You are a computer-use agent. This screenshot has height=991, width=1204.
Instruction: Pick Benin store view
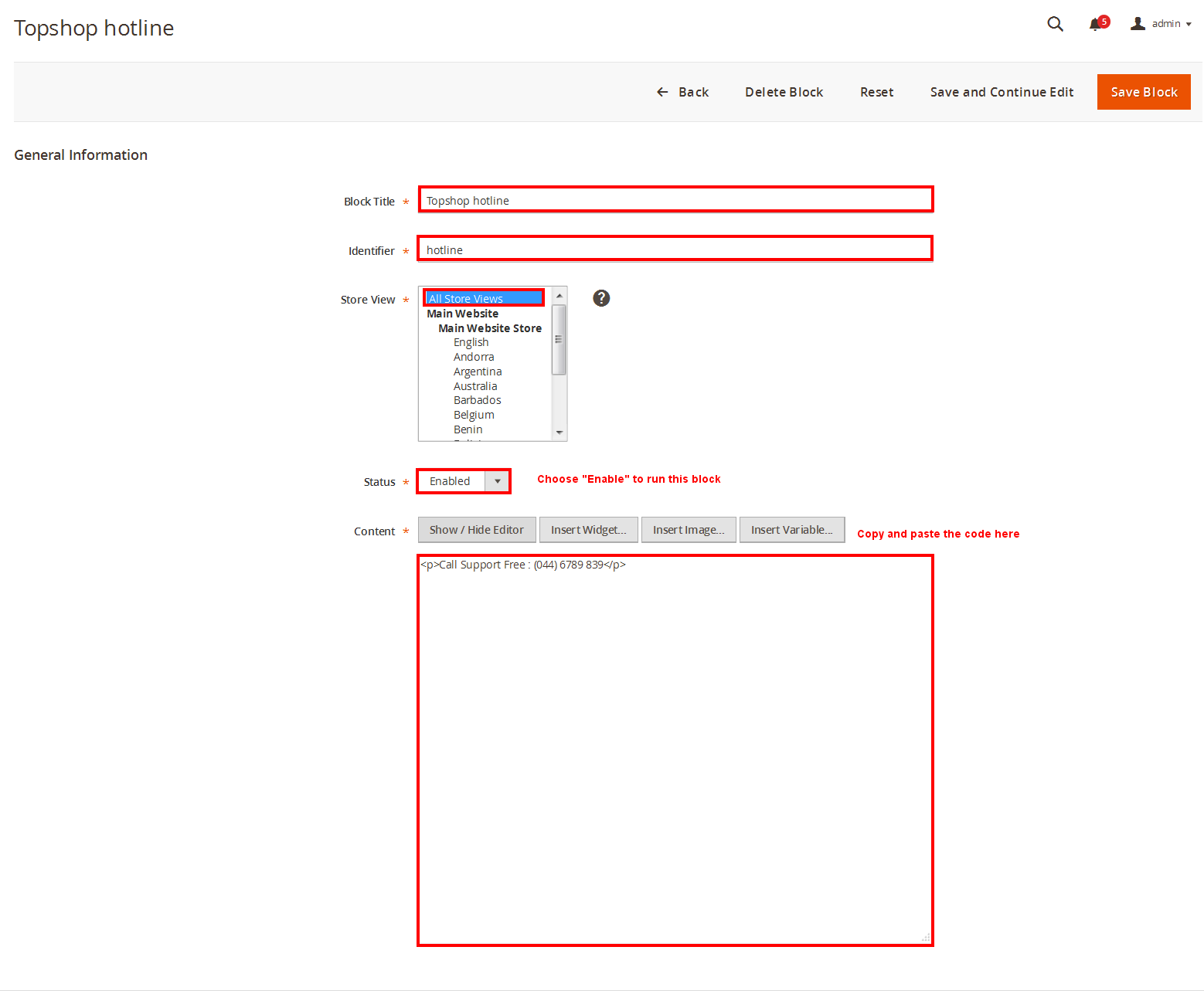[x=468, y=429]
